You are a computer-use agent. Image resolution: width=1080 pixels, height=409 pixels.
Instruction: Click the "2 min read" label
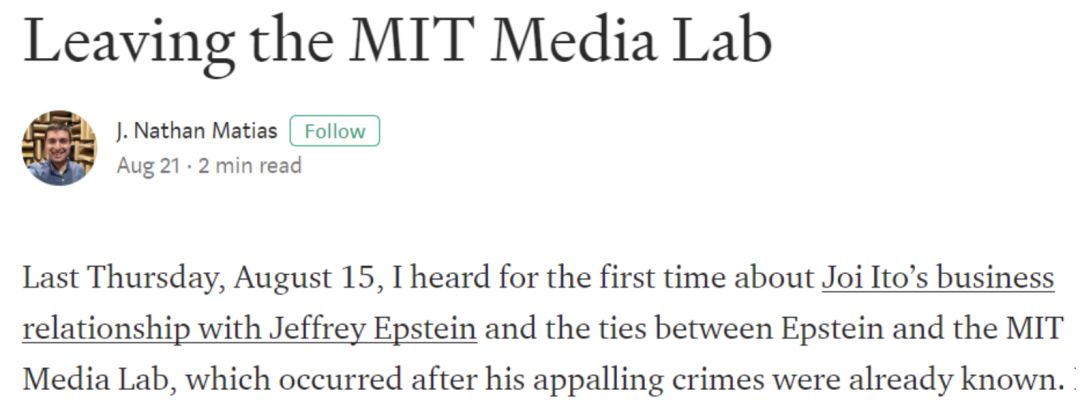tap(250, 166)
